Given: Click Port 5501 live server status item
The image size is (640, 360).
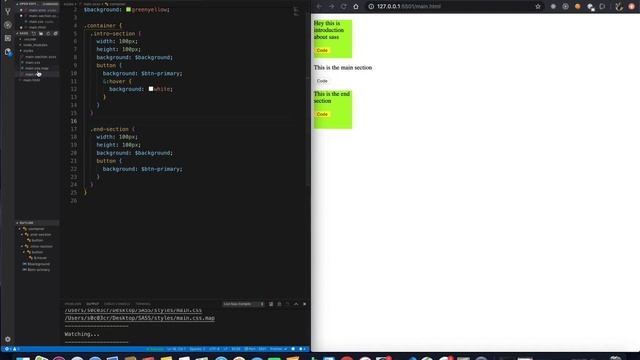Looking at the screenshot, I should (x=255, y=349).
